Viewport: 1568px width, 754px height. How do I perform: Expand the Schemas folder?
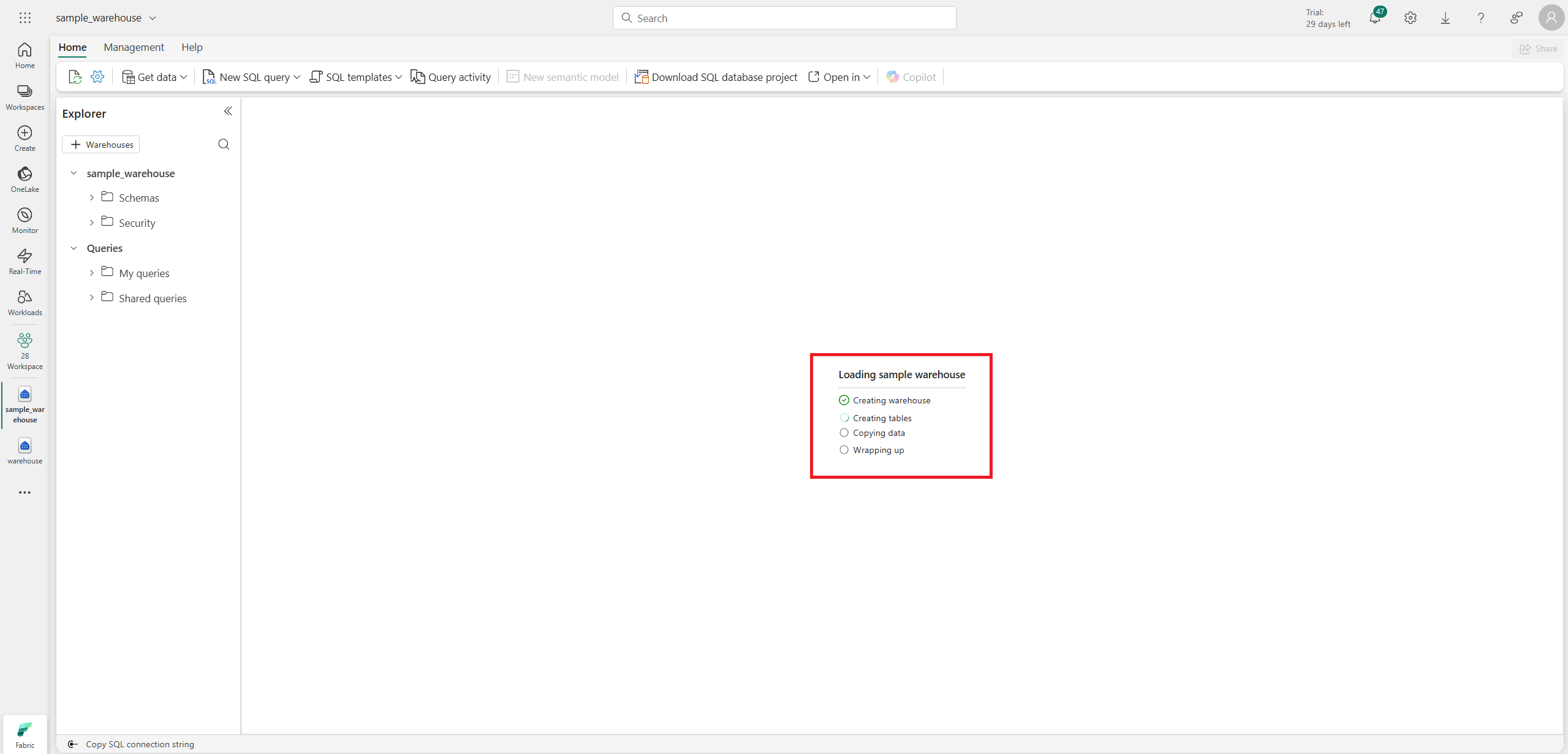click(x=92, y=197)
